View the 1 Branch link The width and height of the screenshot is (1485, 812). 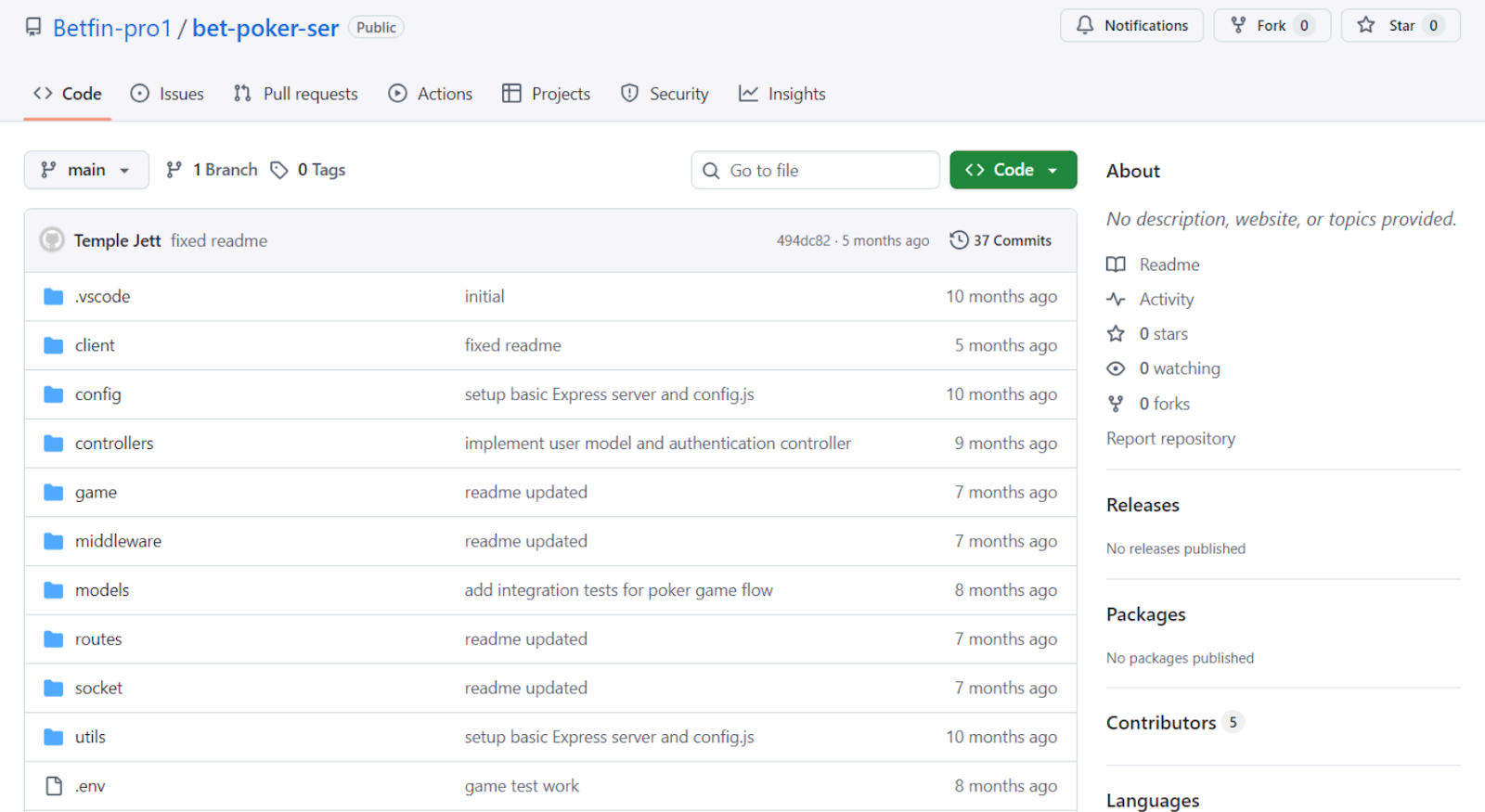pos(212,170)
